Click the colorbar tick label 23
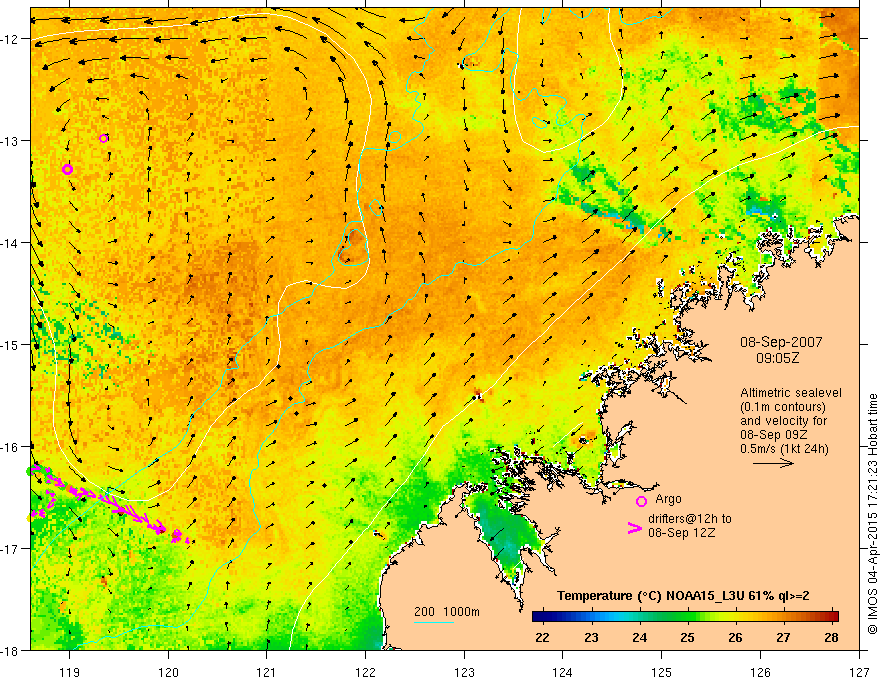The width and height of the screenshot is (880, 680). point(591,637)
